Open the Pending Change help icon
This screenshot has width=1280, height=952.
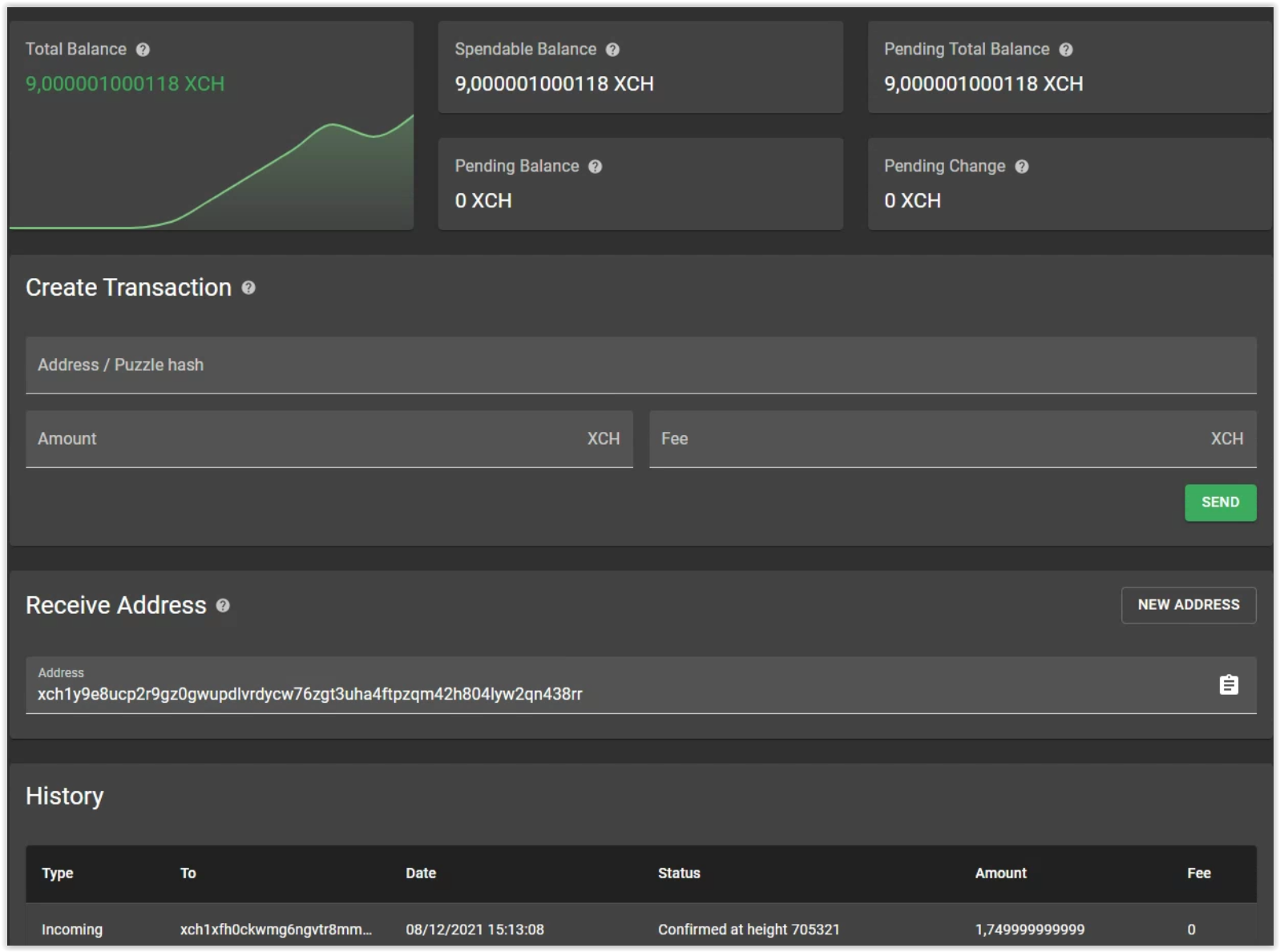click(1021, 167)
